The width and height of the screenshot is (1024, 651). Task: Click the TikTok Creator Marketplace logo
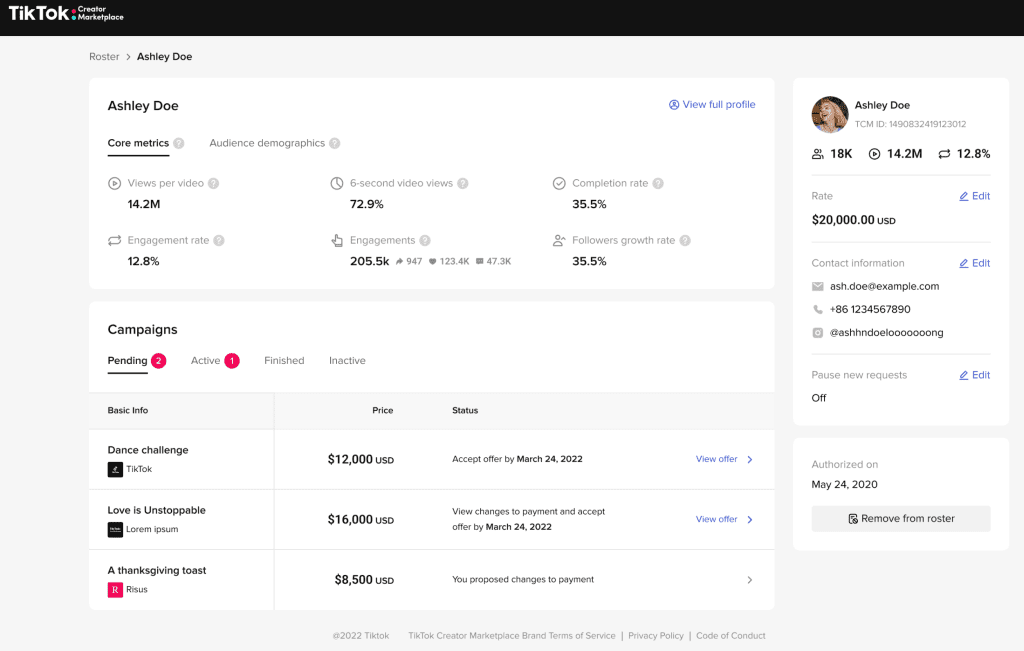(66, 14)
